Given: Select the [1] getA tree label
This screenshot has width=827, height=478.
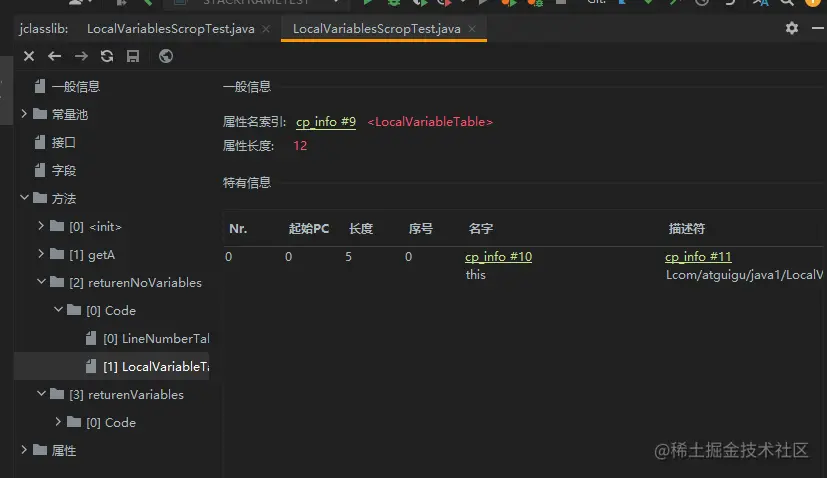Looking at the screenshot, I should (x=92, y=255).
